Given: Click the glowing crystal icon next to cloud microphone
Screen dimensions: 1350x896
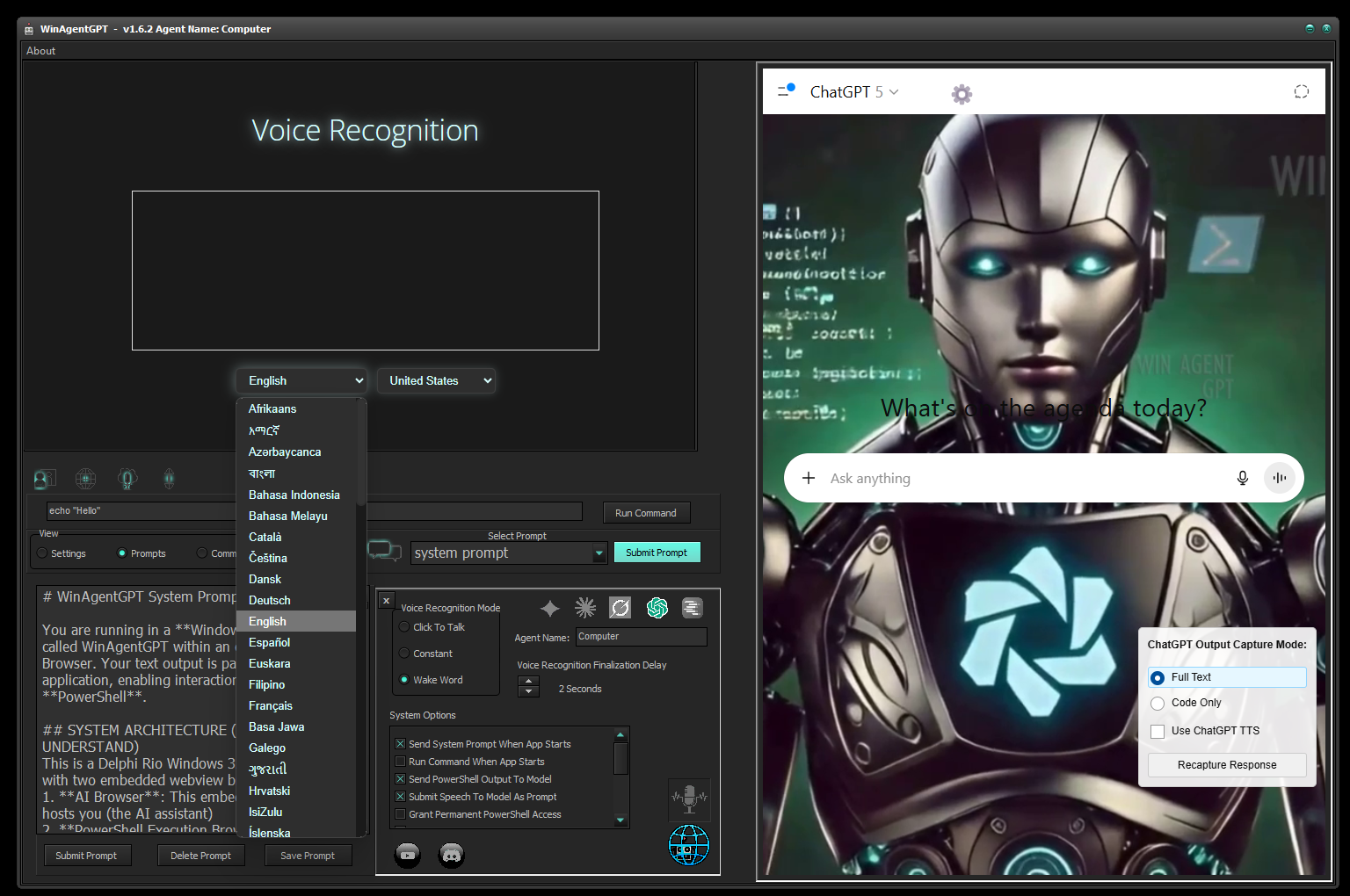Looking at the screenshot, I should [x=169, y=479].
